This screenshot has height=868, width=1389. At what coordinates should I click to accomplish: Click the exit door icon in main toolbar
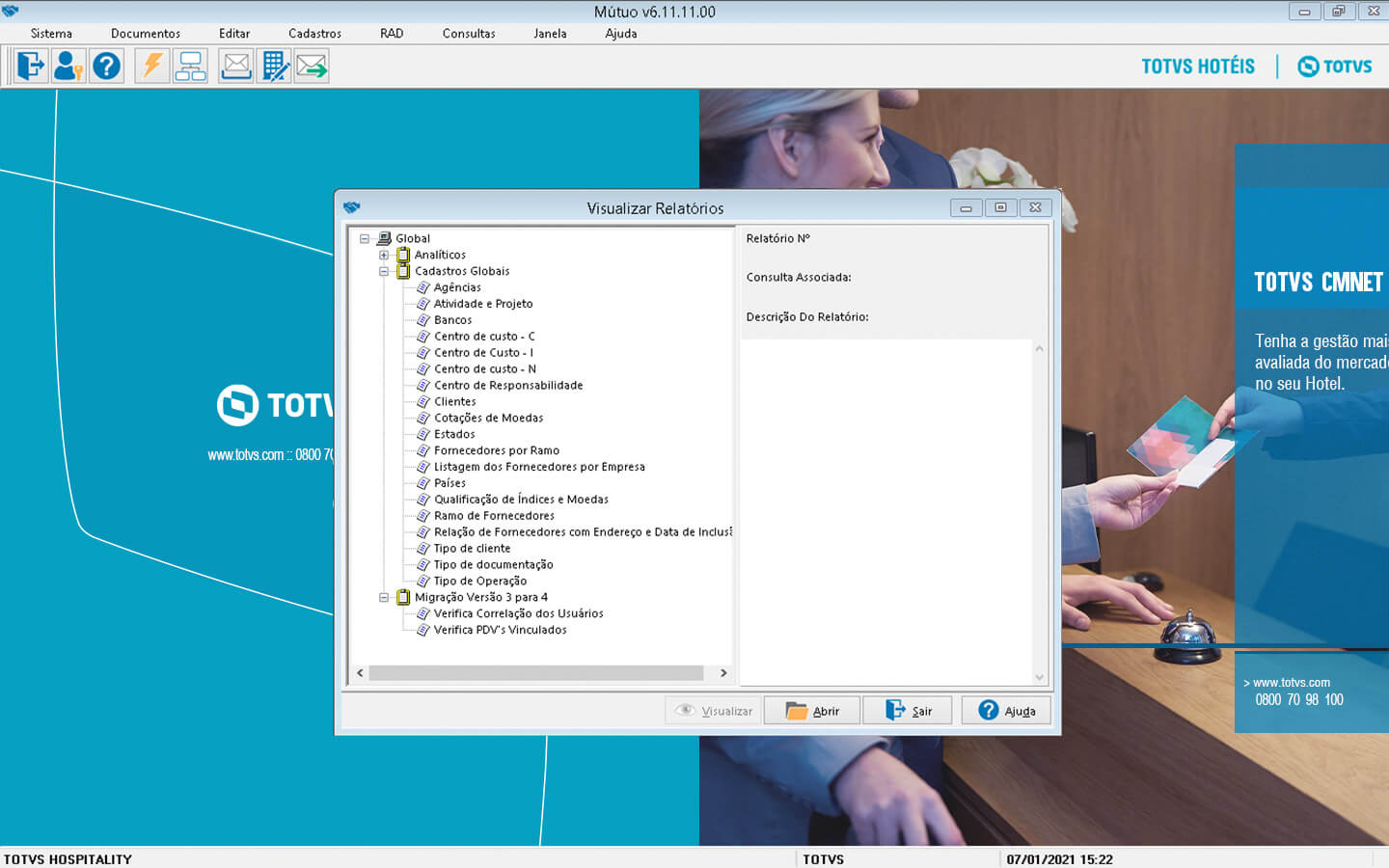[30, 67]
